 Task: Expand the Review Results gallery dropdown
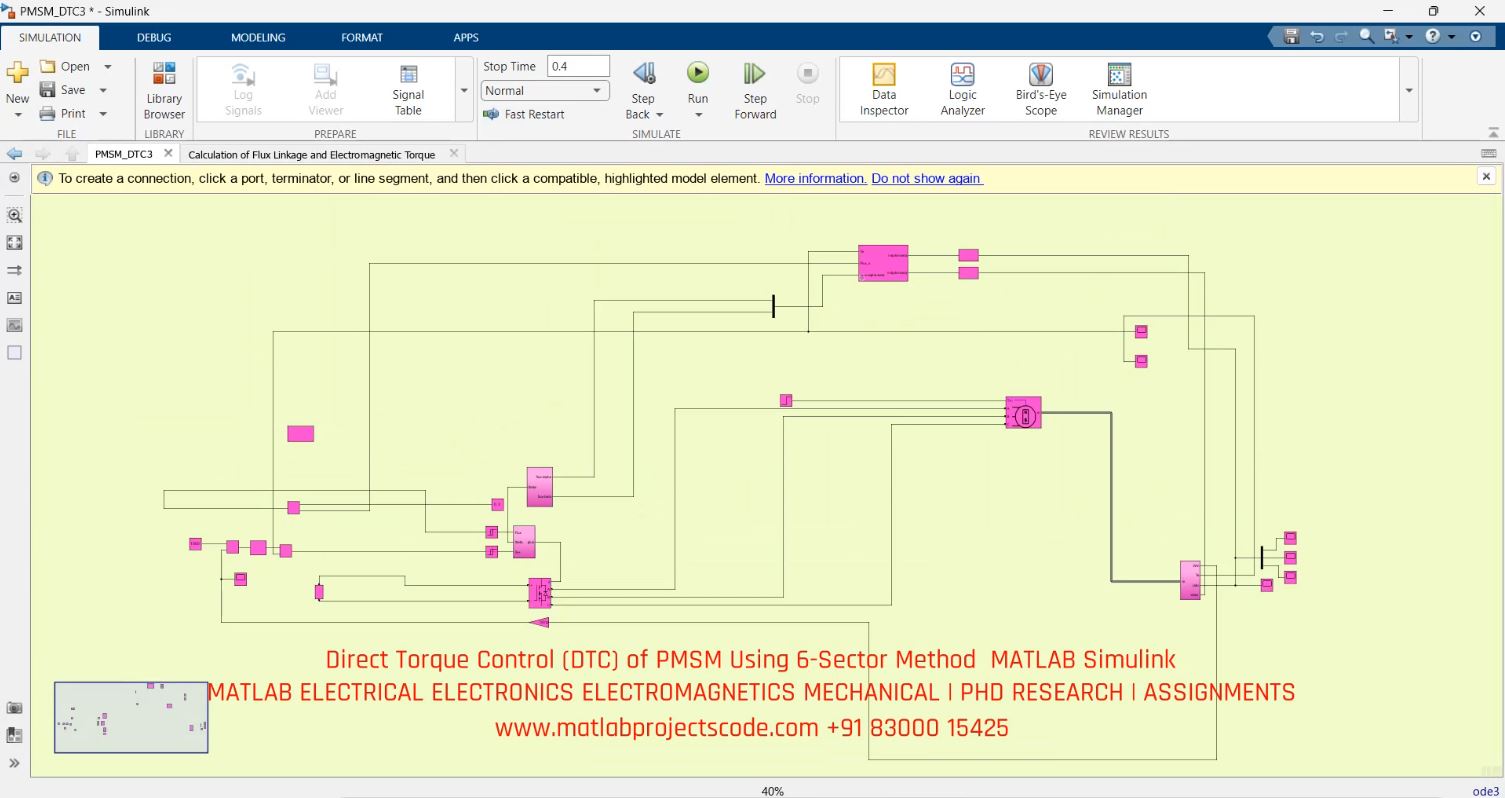1409,90
